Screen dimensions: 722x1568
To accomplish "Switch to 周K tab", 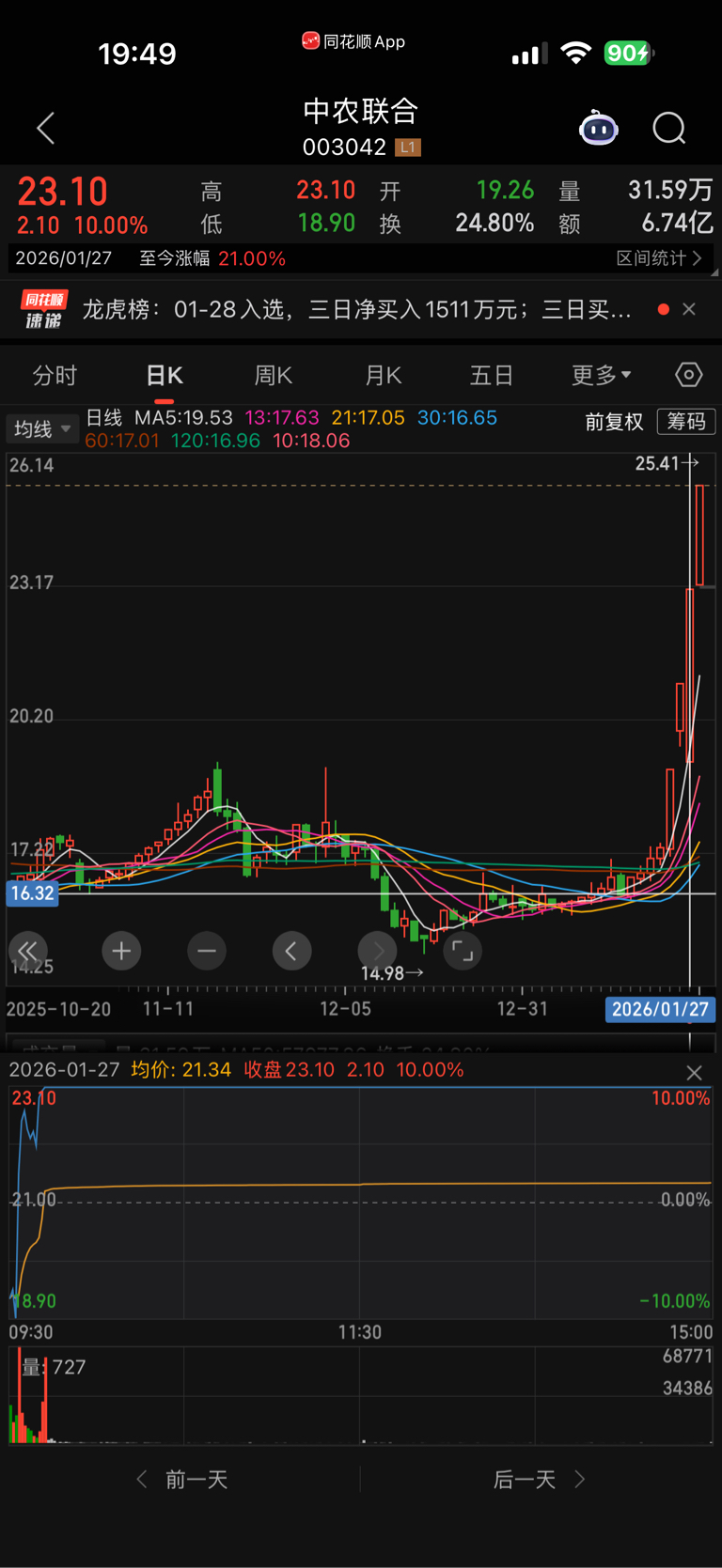I will click(x=274, y=376).
